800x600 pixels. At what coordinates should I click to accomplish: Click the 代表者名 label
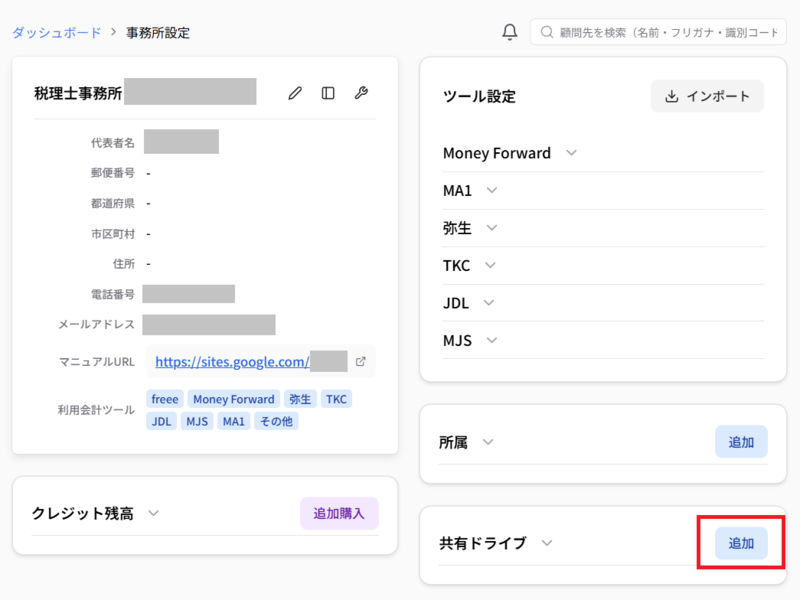(x=113, y=143)
